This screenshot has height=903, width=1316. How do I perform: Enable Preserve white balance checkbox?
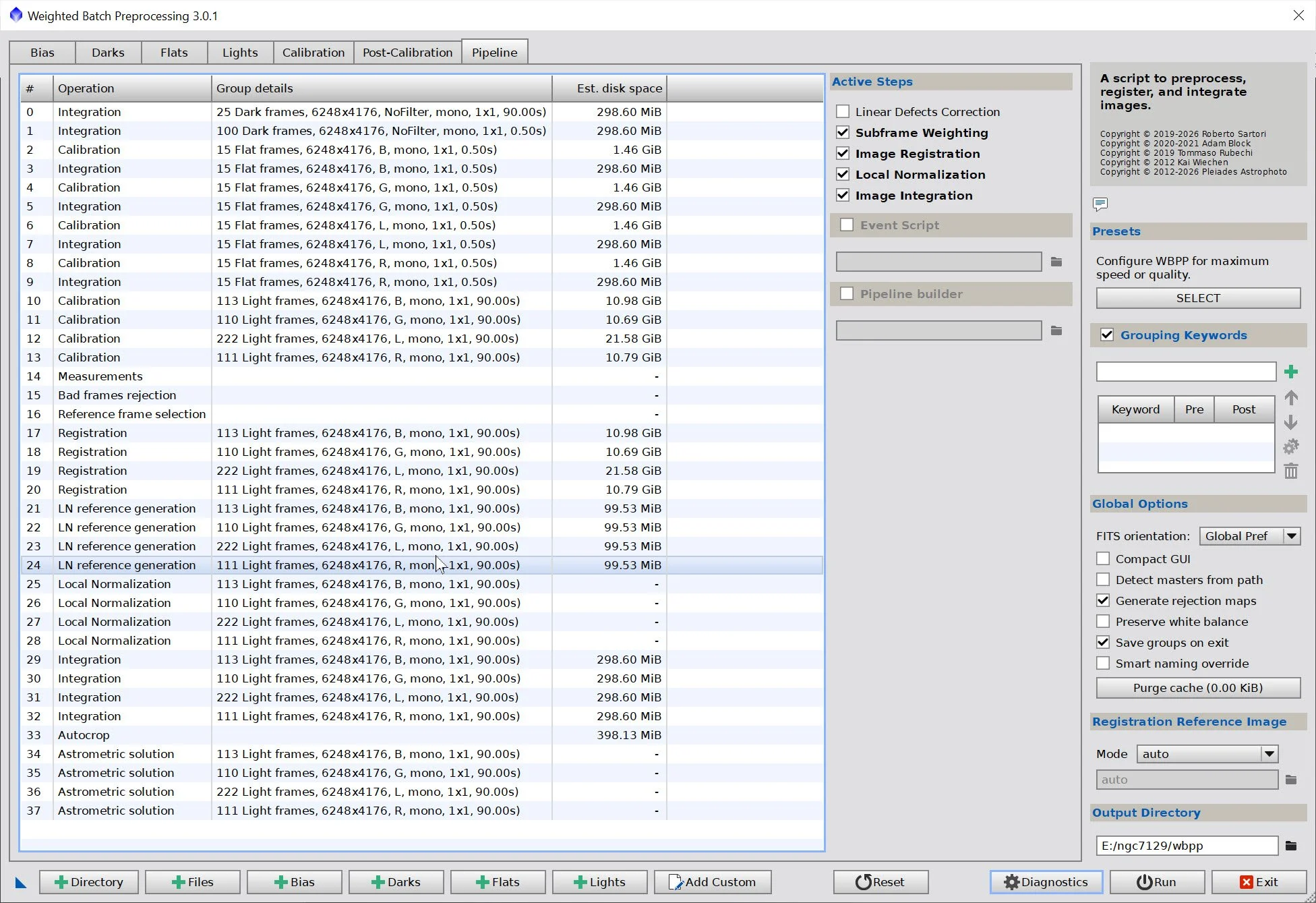click(x=1103, y=622)
